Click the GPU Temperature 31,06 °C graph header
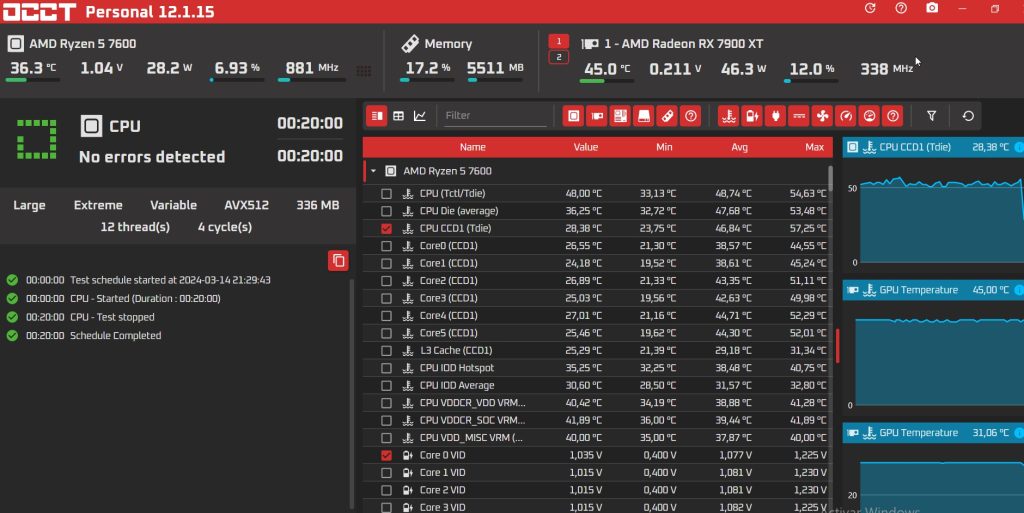Image resolution: width=1024 pixels, height=513 pixels. click(x=933, y=433)
